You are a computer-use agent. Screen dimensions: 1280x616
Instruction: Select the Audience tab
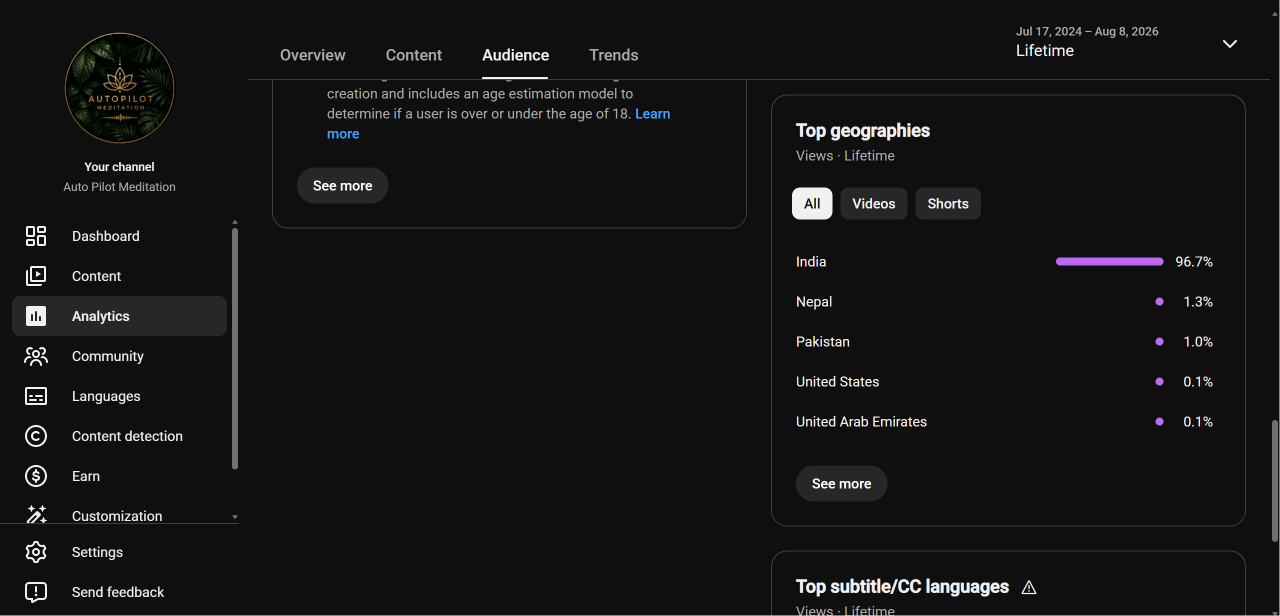516,55
